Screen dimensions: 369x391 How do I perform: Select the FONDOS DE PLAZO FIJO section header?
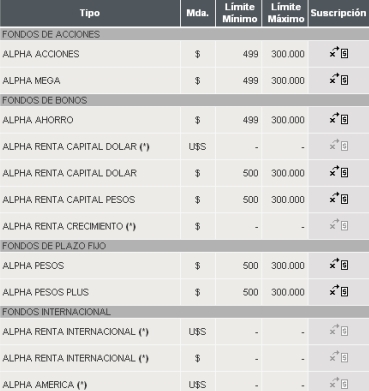(184, 246)
